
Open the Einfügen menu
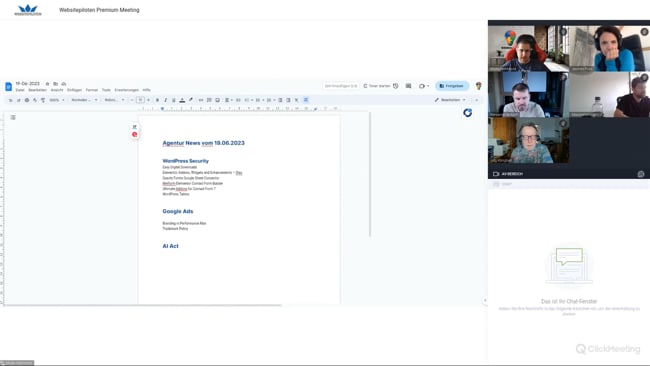point(75,90)
